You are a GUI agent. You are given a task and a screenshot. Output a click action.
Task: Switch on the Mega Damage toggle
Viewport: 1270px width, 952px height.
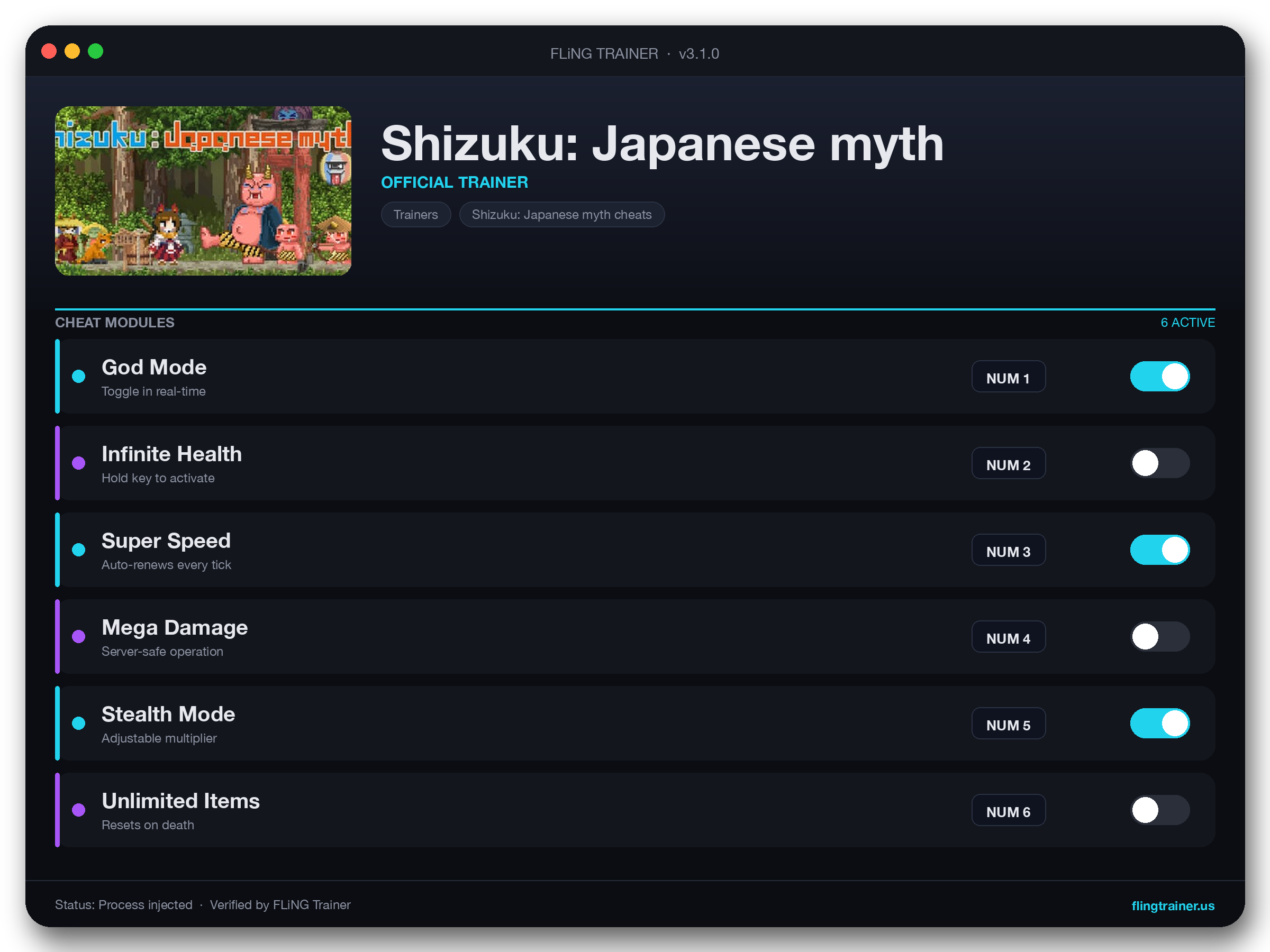1159,636
